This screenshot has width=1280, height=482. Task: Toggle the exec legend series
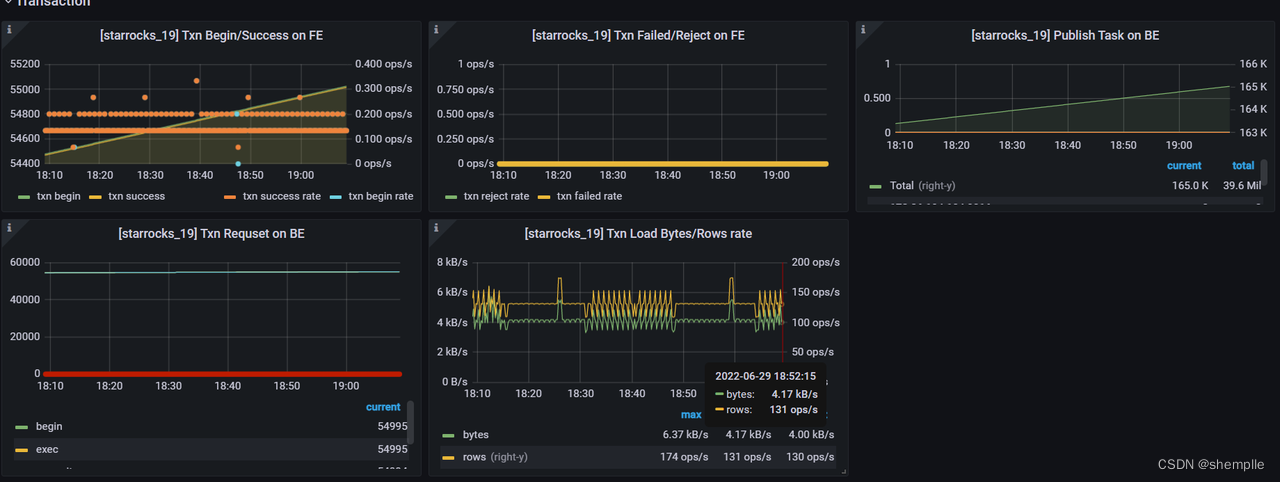click(47, 449)
